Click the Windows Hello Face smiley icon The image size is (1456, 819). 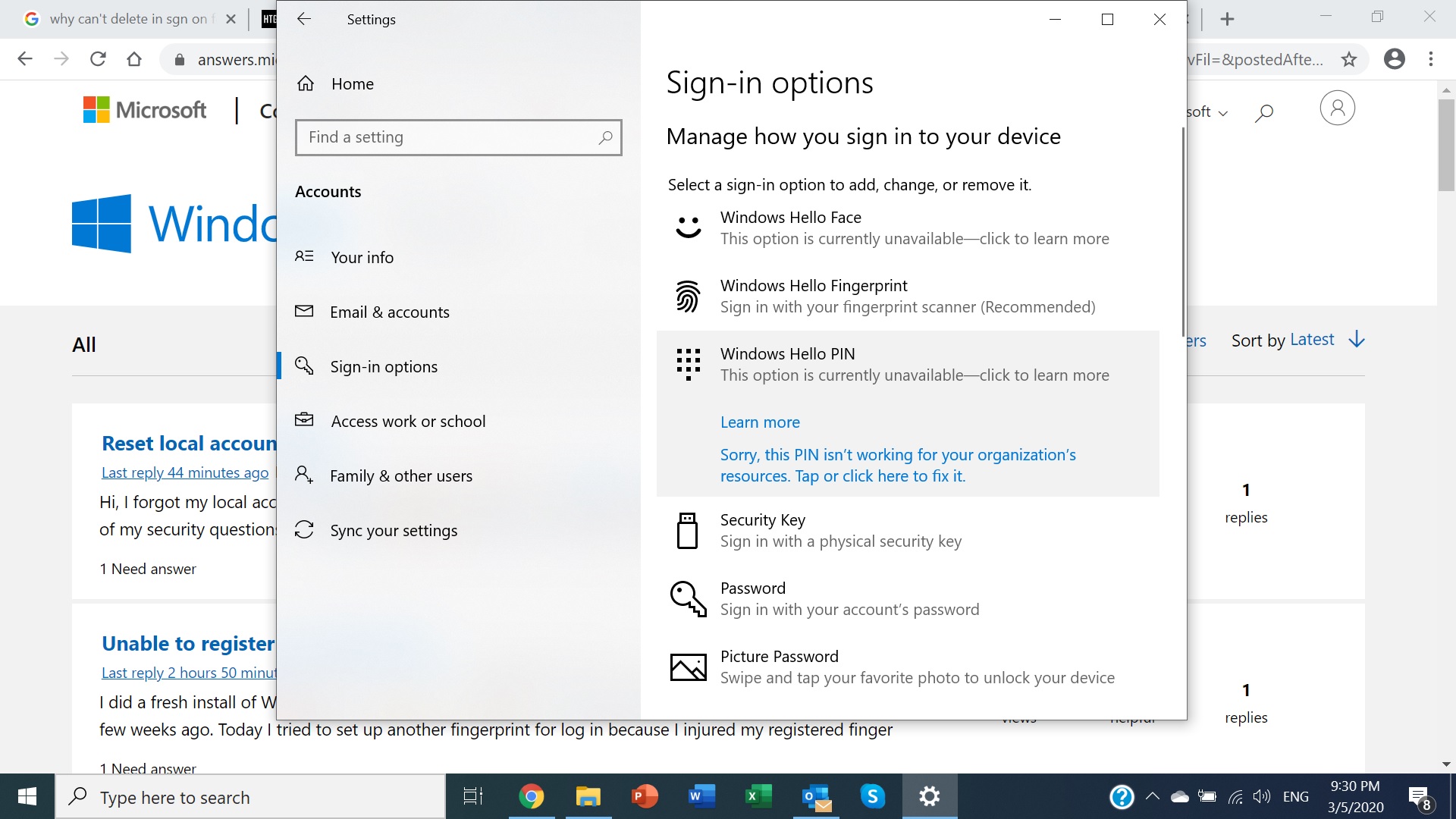[x=688, y=227]
